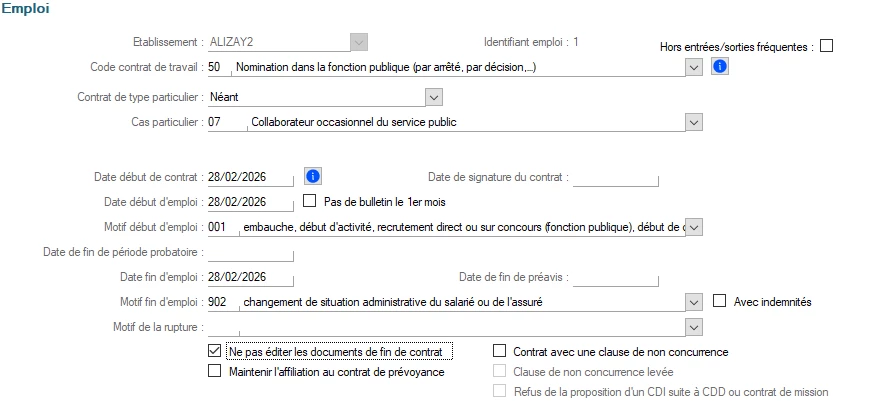
Task: Enable Maintenir l'affiliation au contrat de prévoyance
Action: coord(214,371)
